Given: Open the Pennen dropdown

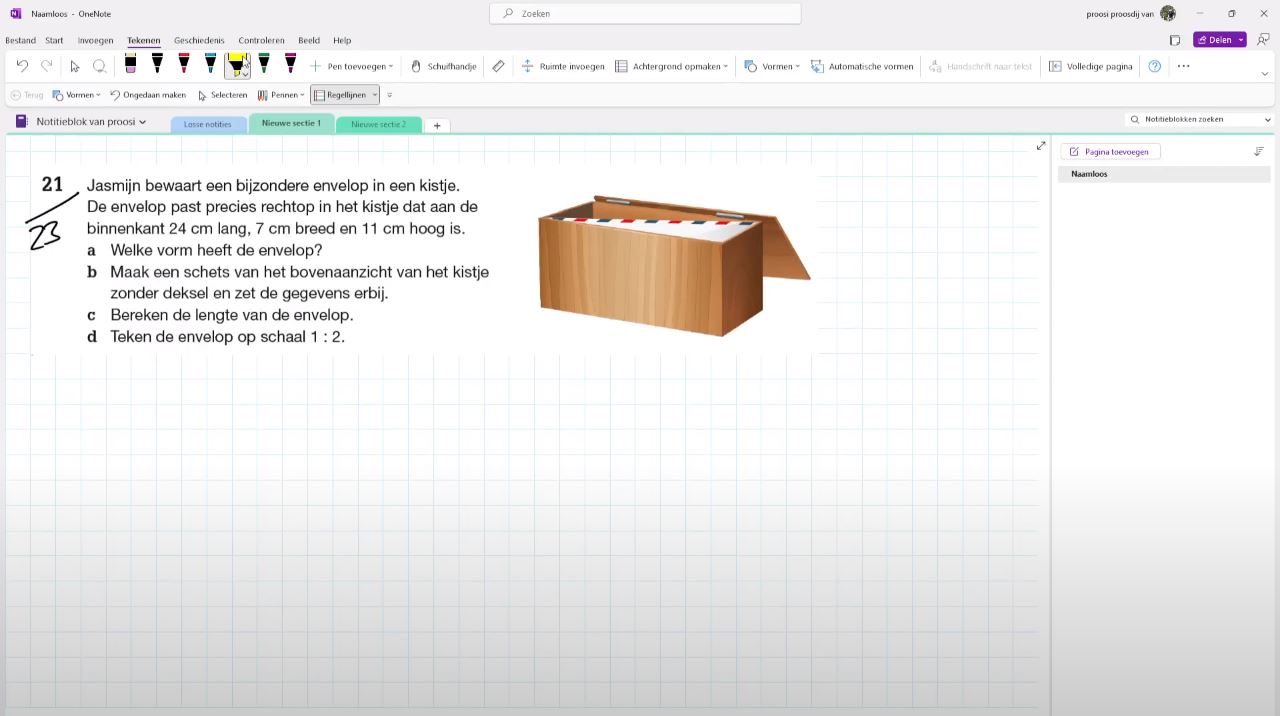Looking at the screenshot, I should pyautogui.click(x=281, y=95).
